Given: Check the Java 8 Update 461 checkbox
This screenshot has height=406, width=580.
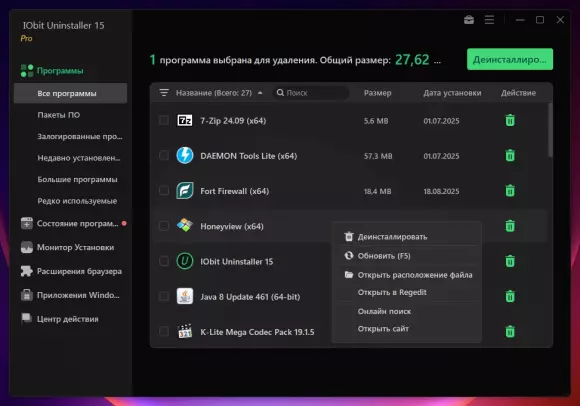Looking at the screenshot, I should pyautogui.click(x=164, y=296).
